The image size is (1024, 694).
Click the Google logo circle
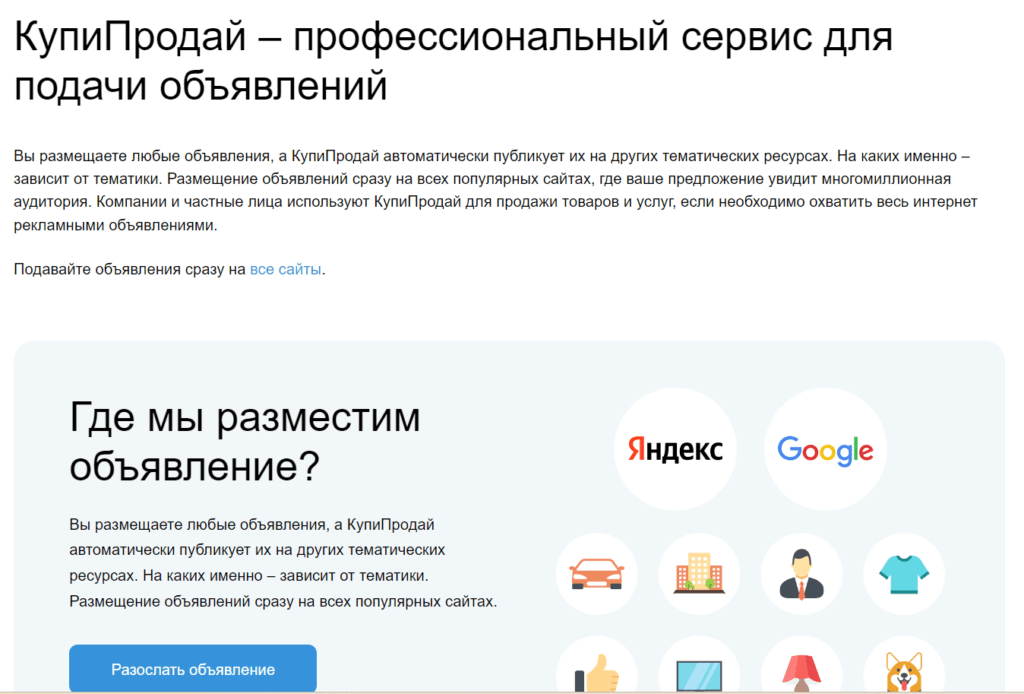(825, 449)
